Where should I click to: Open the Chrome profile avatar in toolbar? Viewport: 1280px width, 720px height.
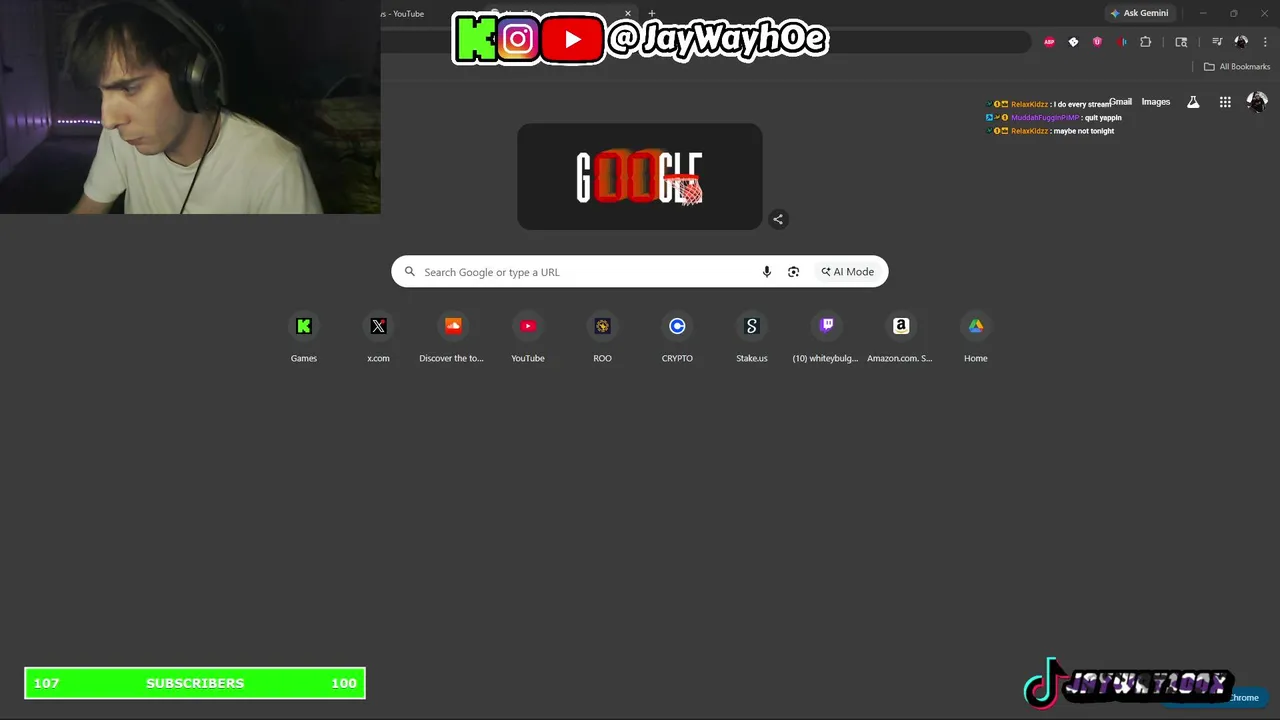pos(1241,42)
